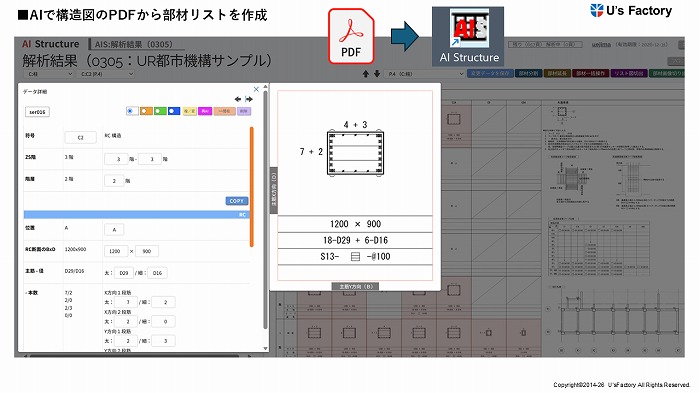Click the left arrow previous-record icon
The image size is (700, 393).
click(238, 99)
